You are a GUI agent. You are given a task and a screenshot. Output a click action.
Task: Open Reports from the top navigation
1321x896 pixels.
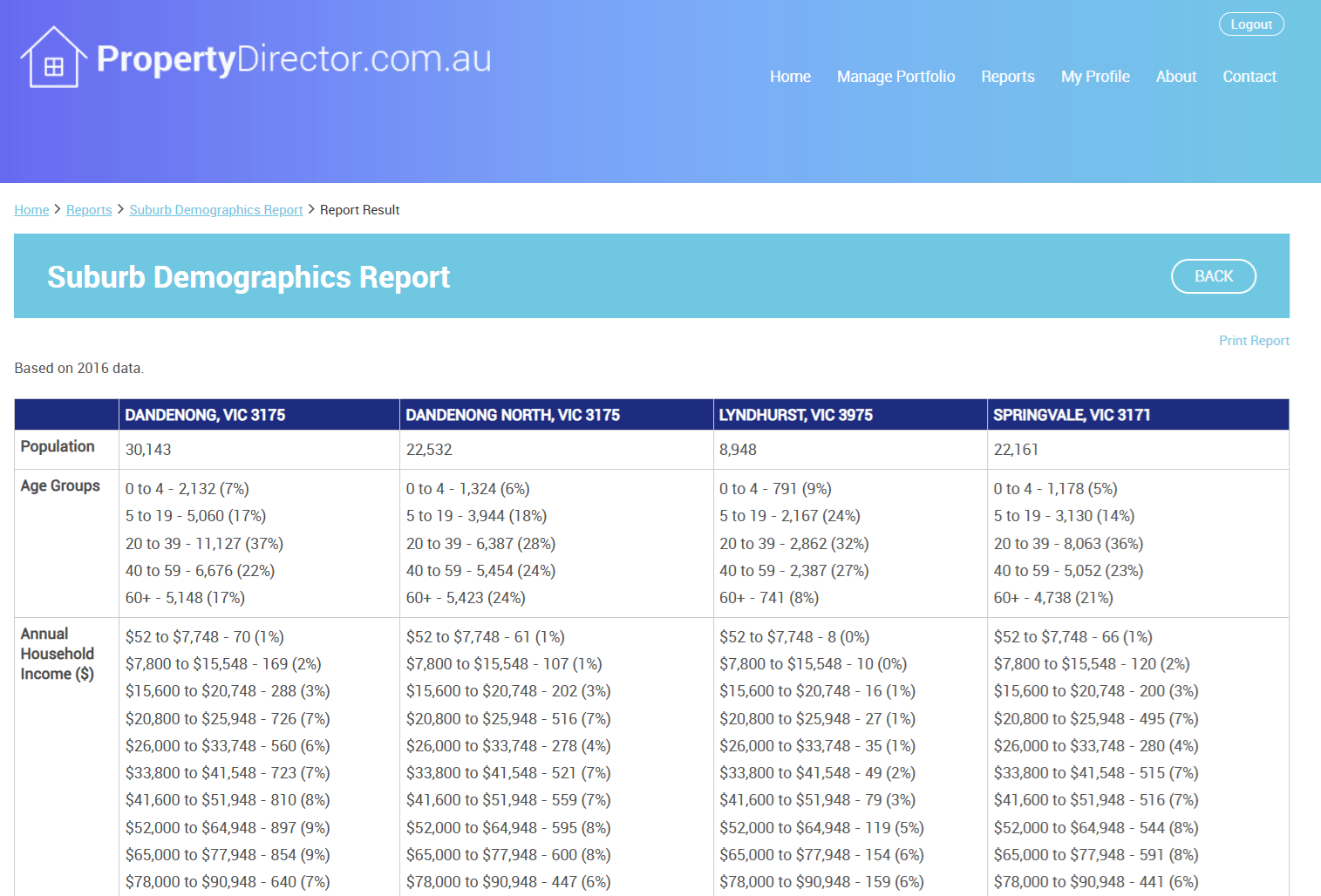[x=1007, y=77]
